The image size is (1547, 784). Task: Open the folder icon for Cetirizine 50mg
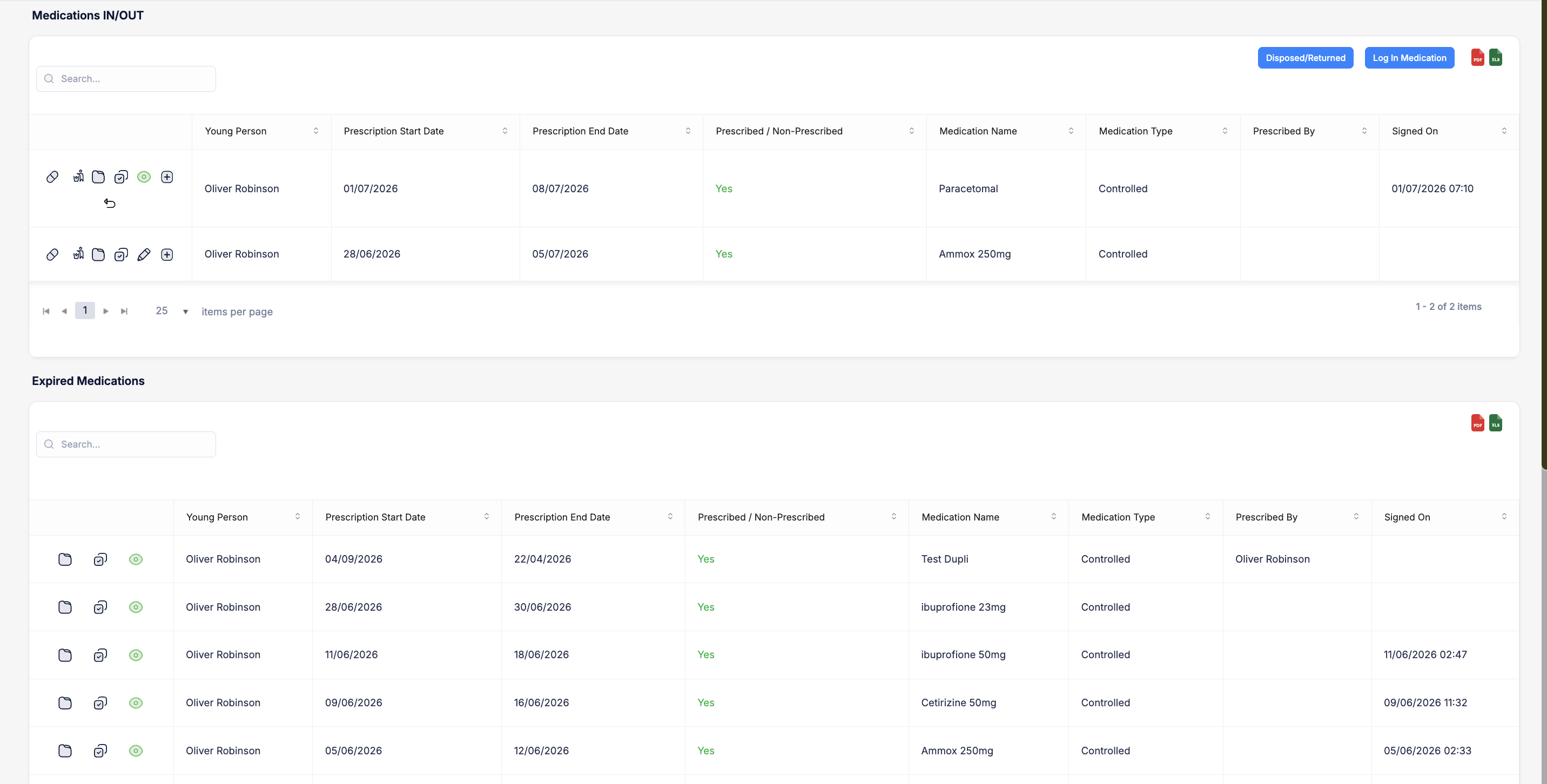coord(65,703)
